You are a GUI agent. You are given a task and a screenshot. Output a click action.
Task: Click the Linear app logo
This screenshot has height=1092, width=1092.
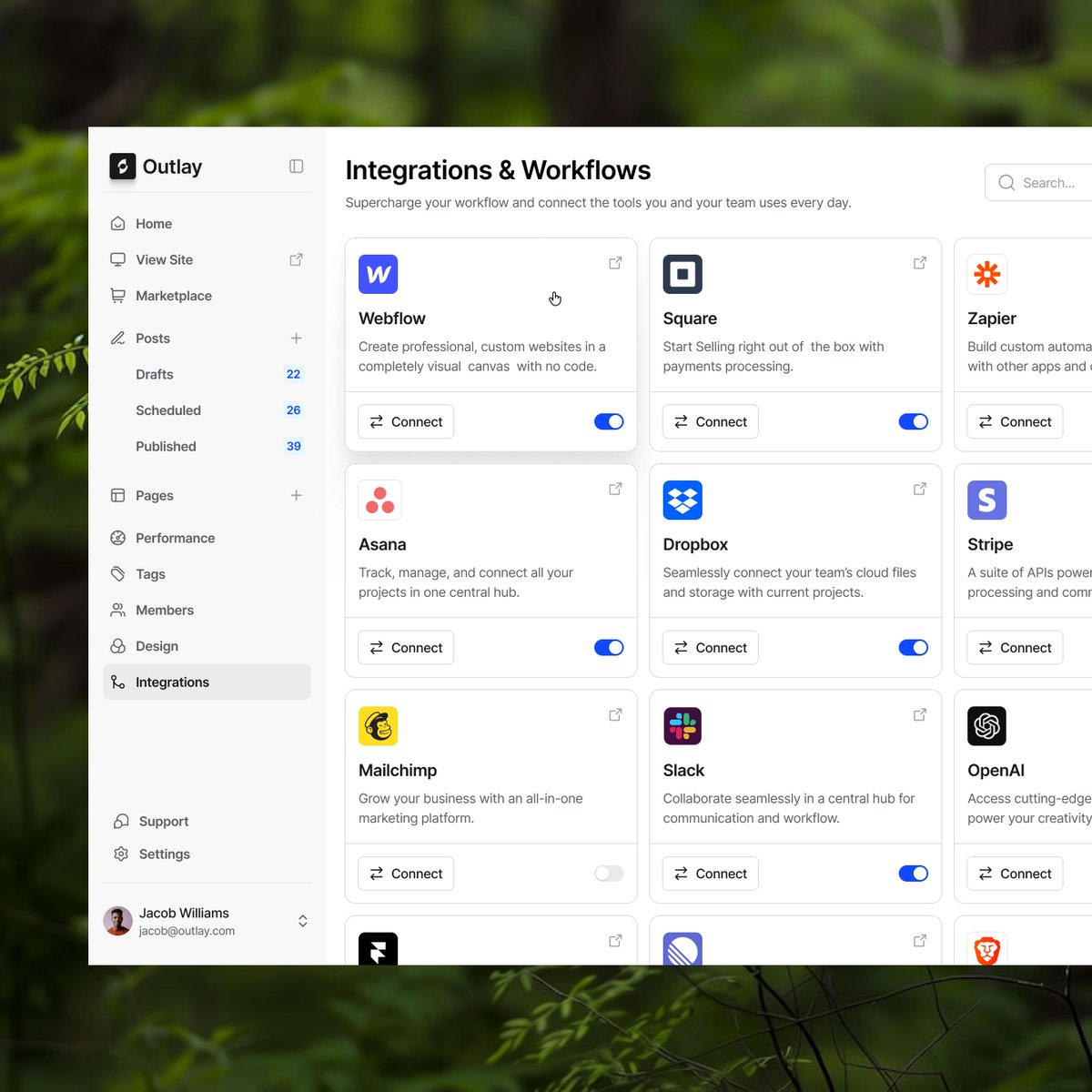(x=682, y=948)
